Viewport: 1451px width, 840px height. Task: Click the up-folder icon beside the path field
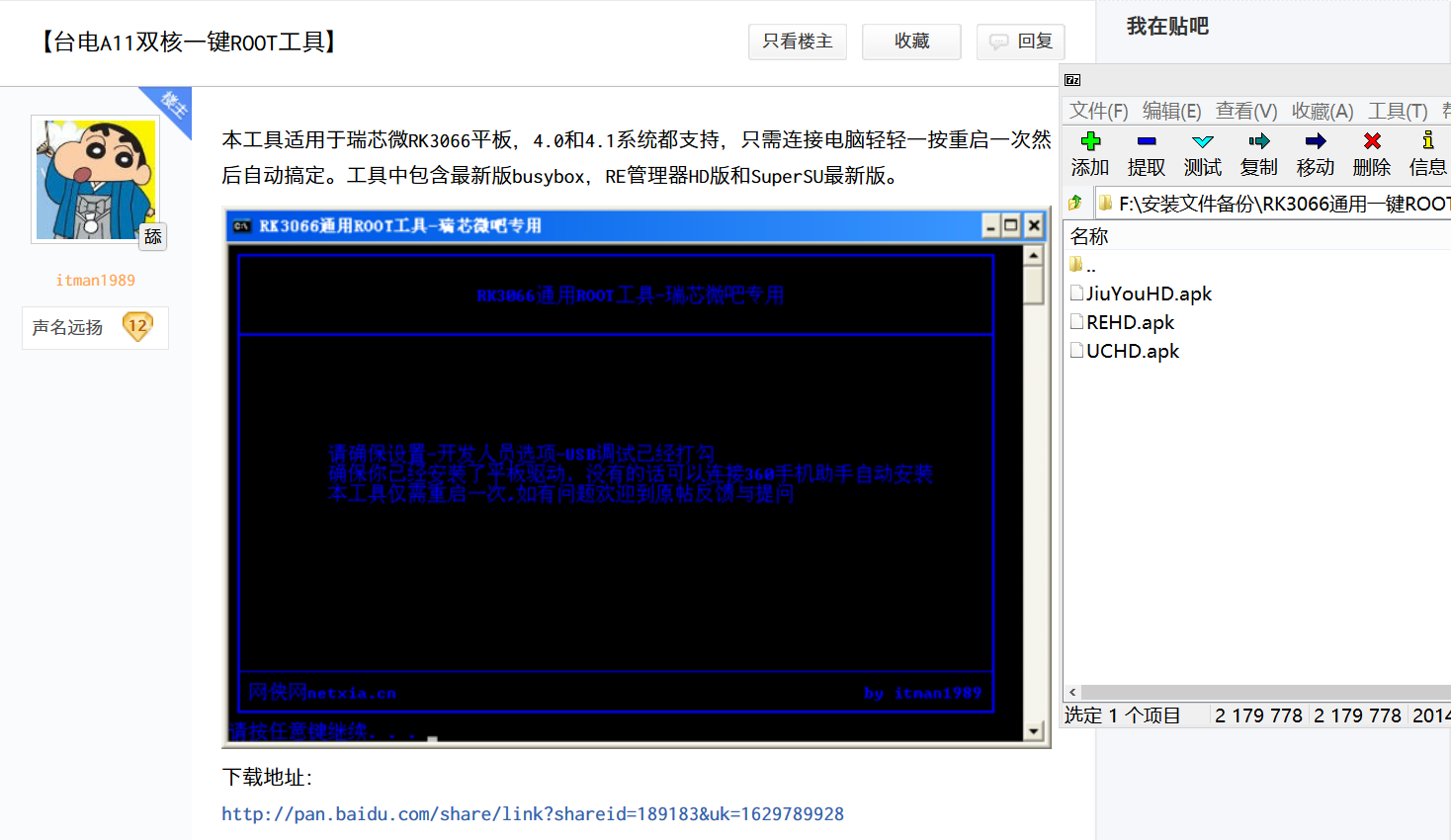[1075, 203]
